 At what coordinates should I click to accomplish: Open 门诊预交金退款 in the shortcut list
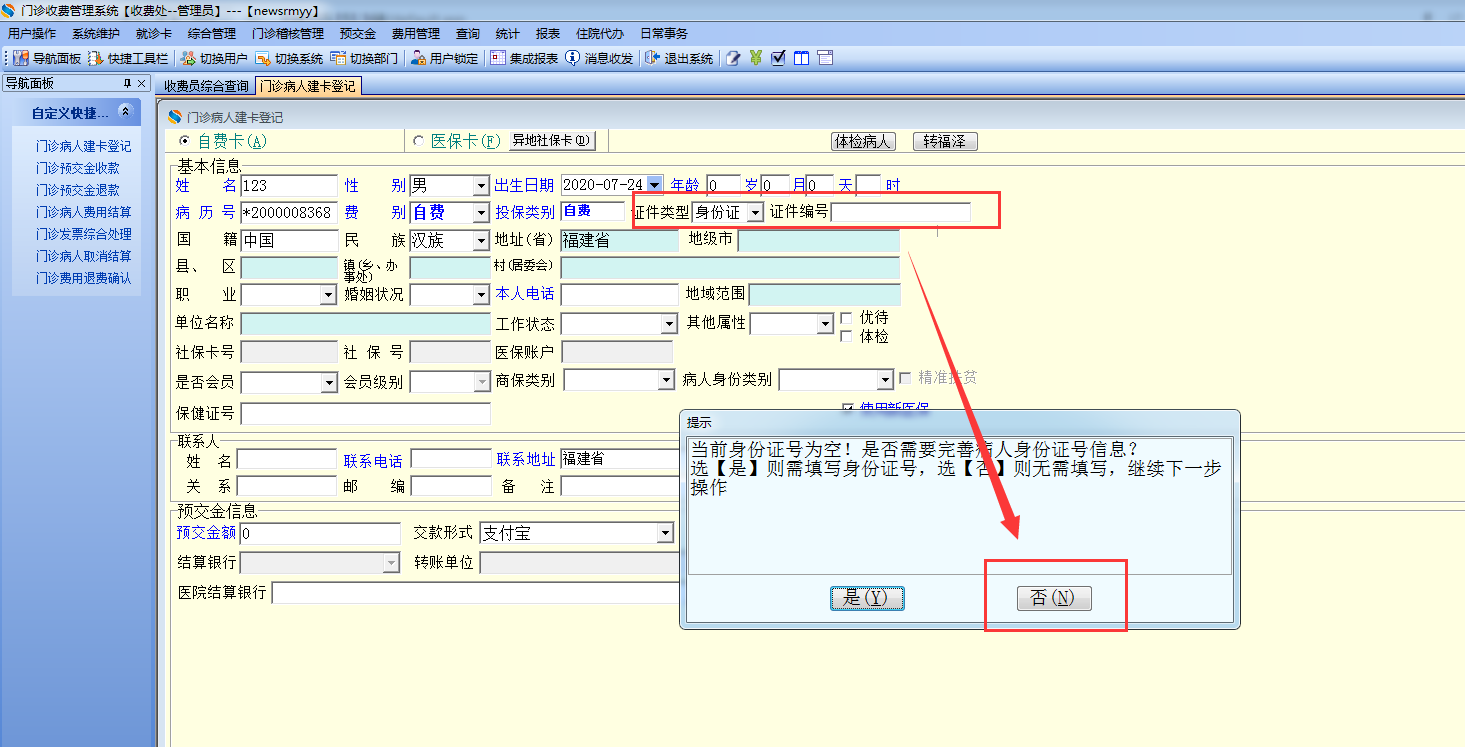point(78,190)
